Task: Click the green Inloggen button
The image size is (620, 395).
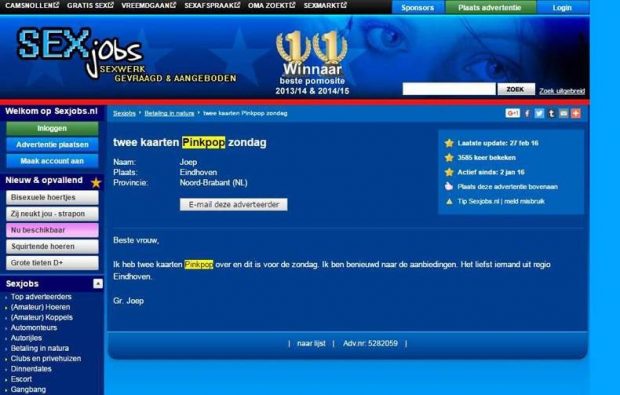Action: pyautogui.click(x=52, y=129)
